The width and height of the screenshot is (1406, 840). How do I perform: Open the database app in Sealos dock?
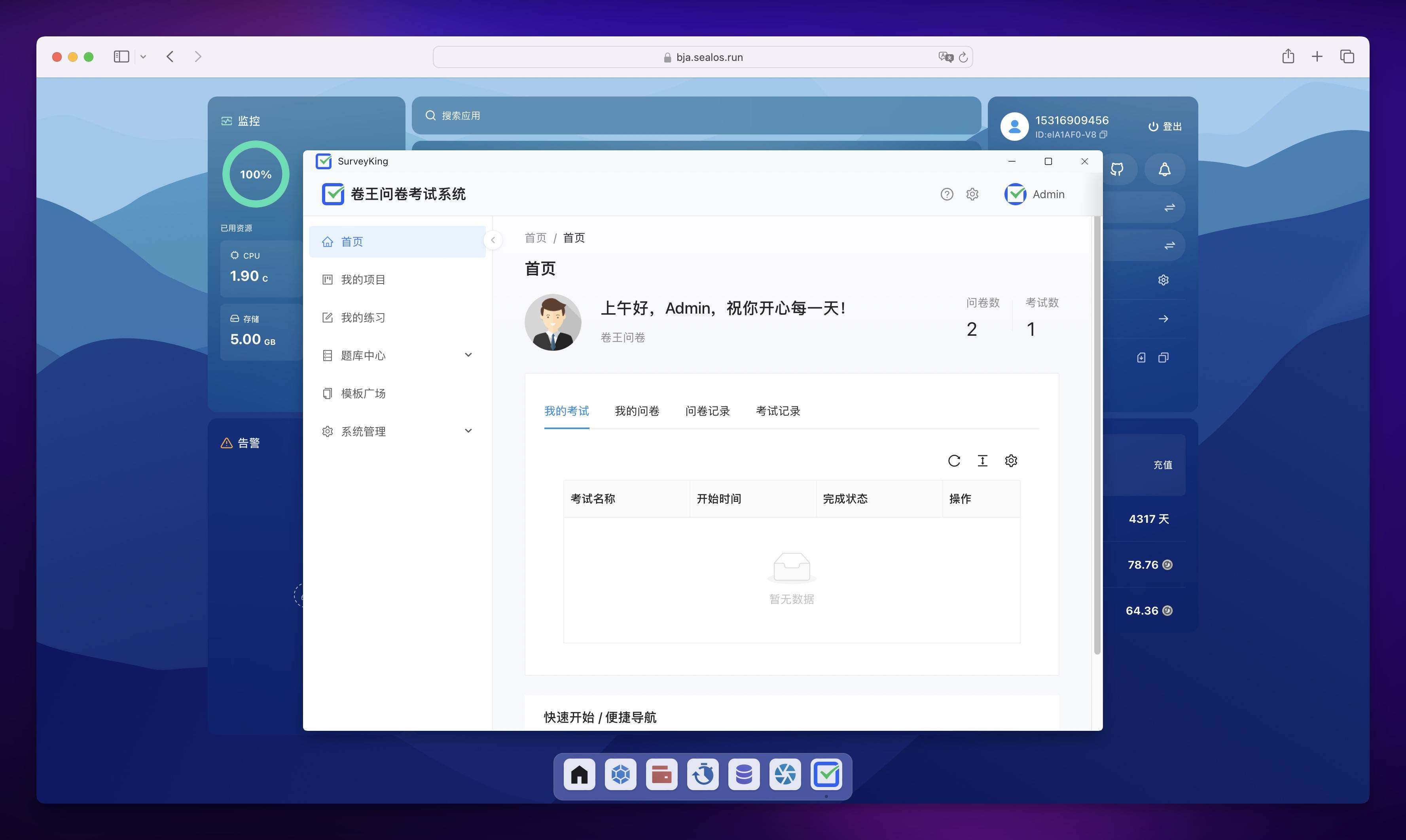tap(744, 774)
